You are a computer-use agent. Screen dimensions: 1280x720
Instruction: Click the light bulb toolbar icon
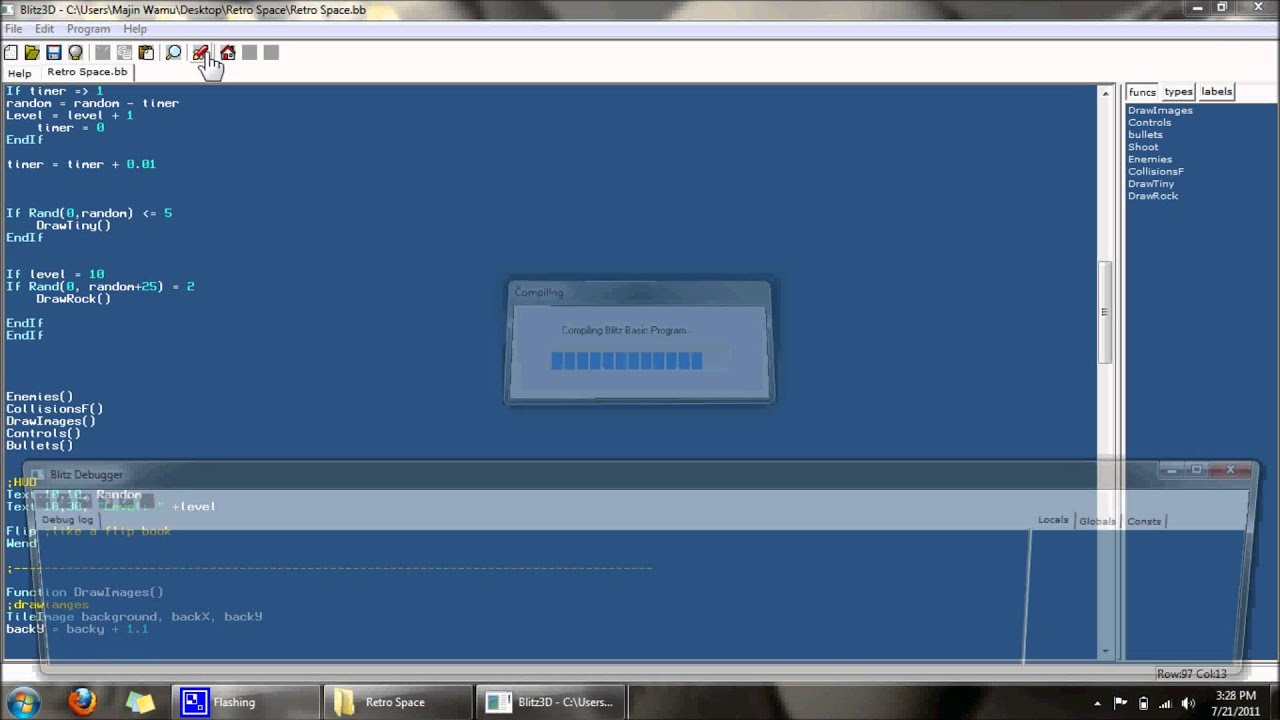coord(75,52)
